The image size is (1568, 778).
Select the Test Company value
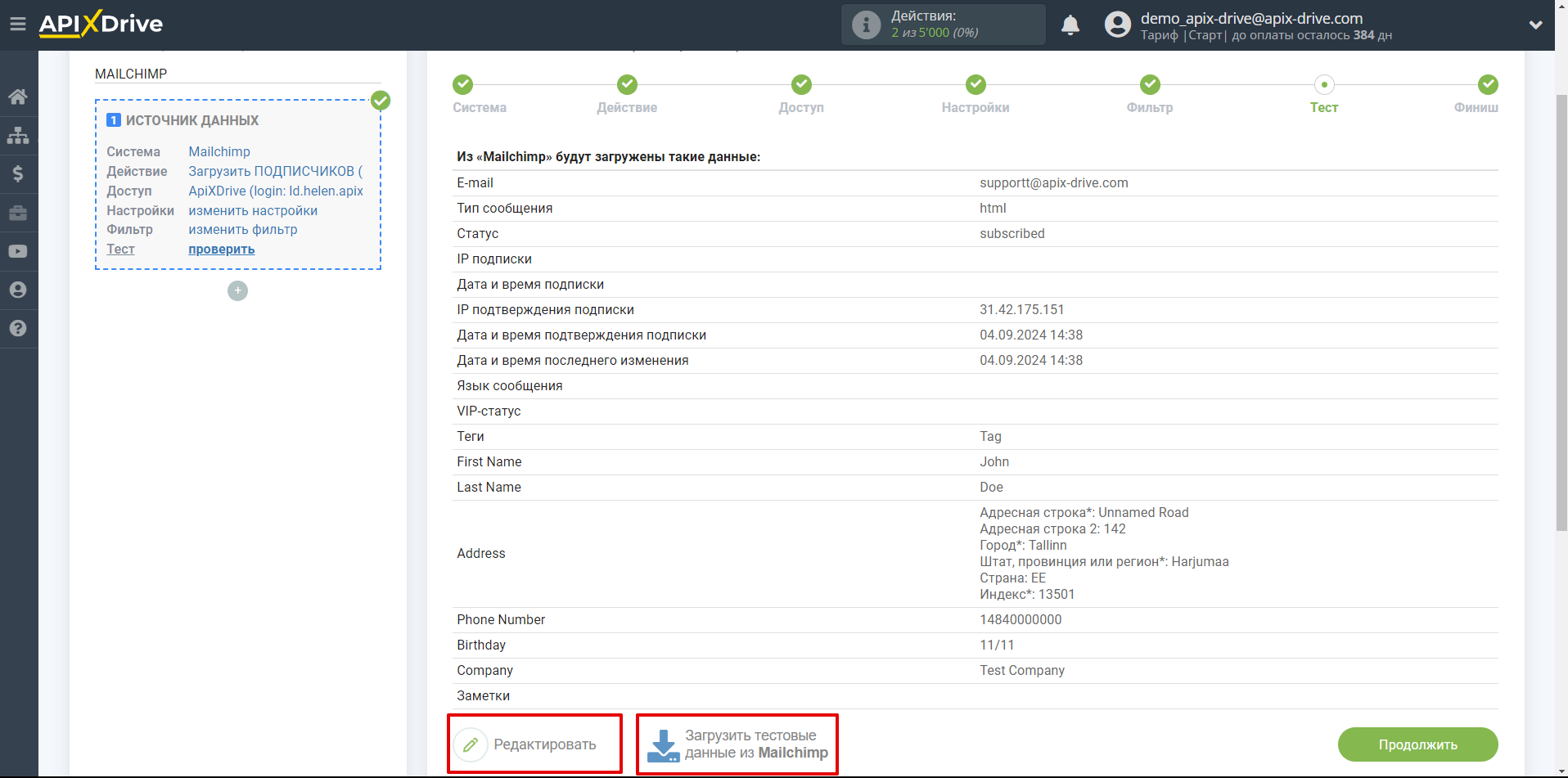click(x=1022, y=670)
